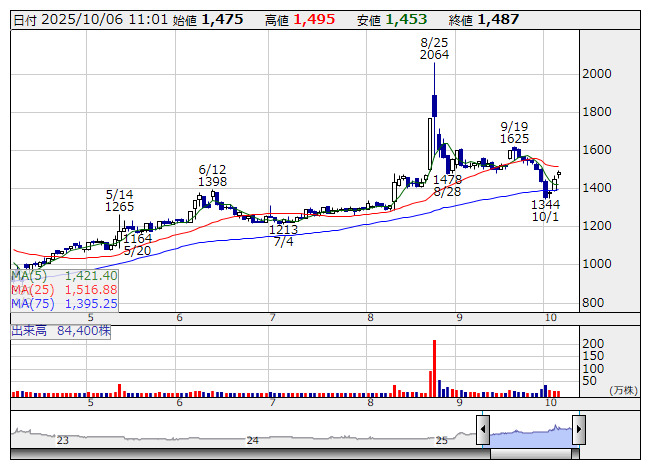Click the MA(25) 1,516.88 legend entry
The height and width of the screenshot is (470, 653).
pos(65,290)
